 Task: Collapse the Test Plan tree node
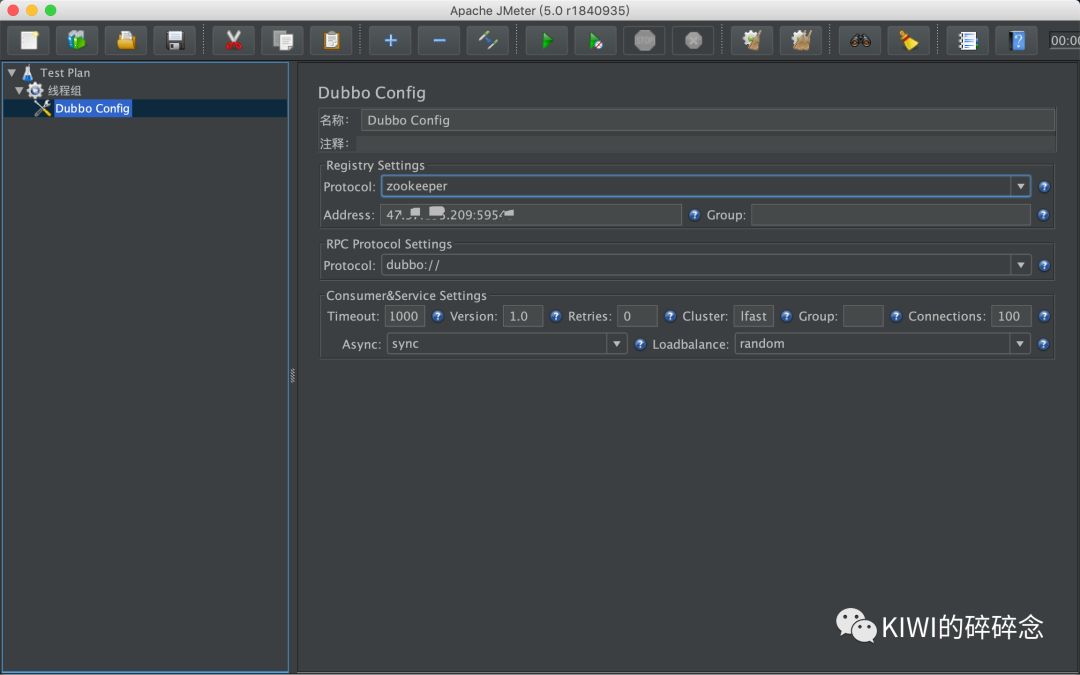[12, 72]
